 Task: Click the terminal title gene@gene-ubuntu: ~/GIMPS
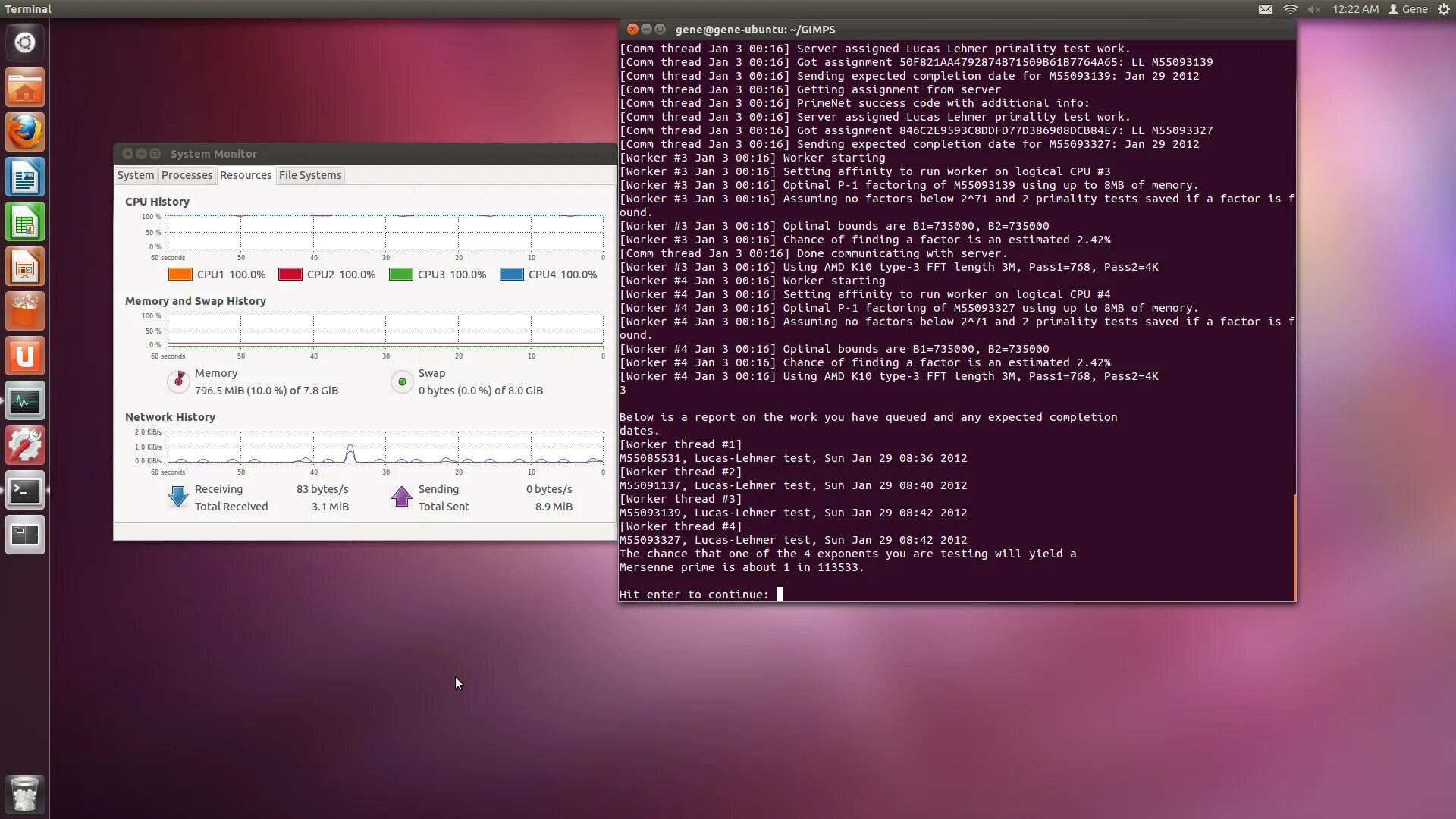755,30
